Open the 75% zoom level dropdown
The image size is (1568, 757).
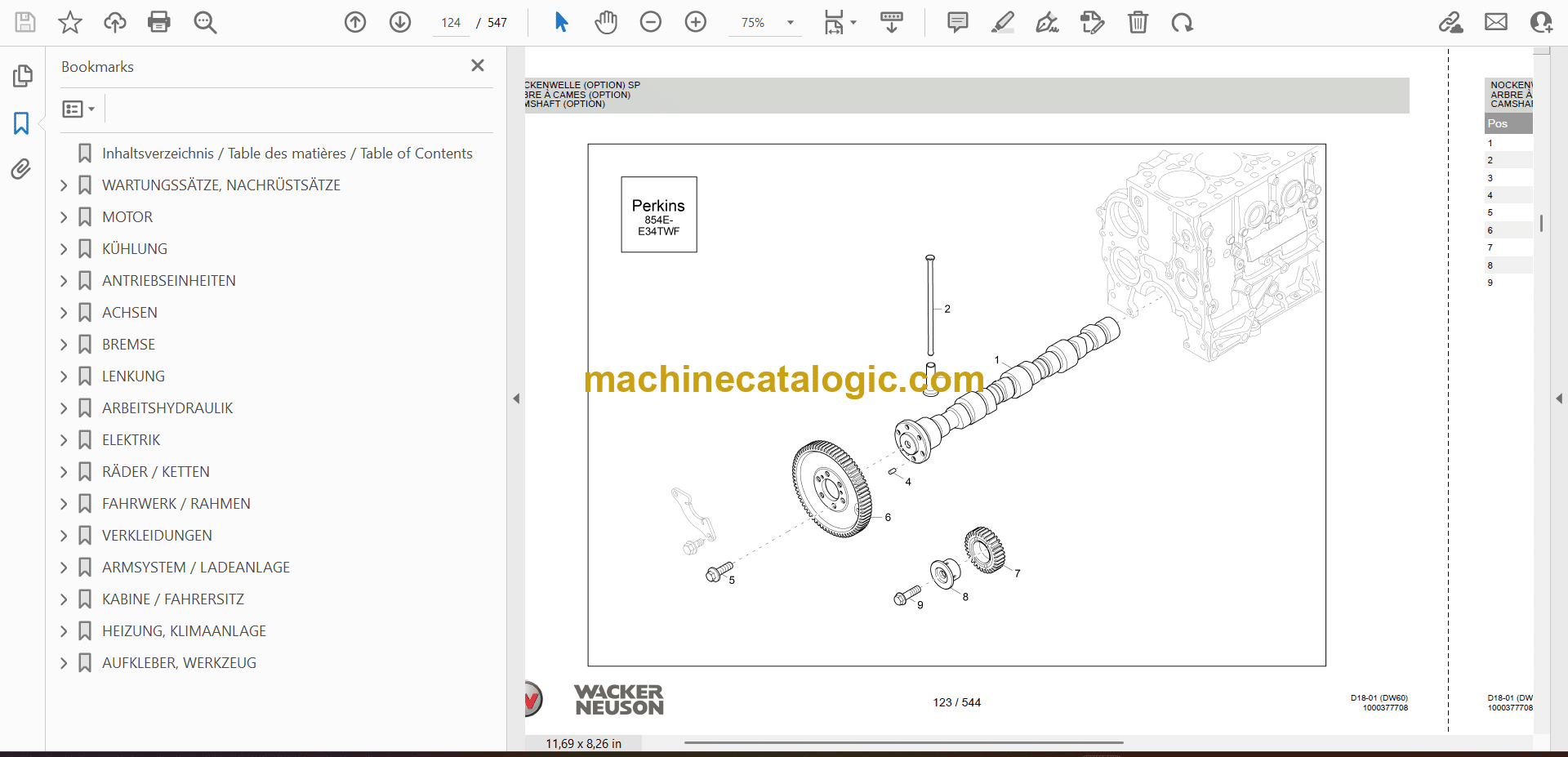click(790, 23)
